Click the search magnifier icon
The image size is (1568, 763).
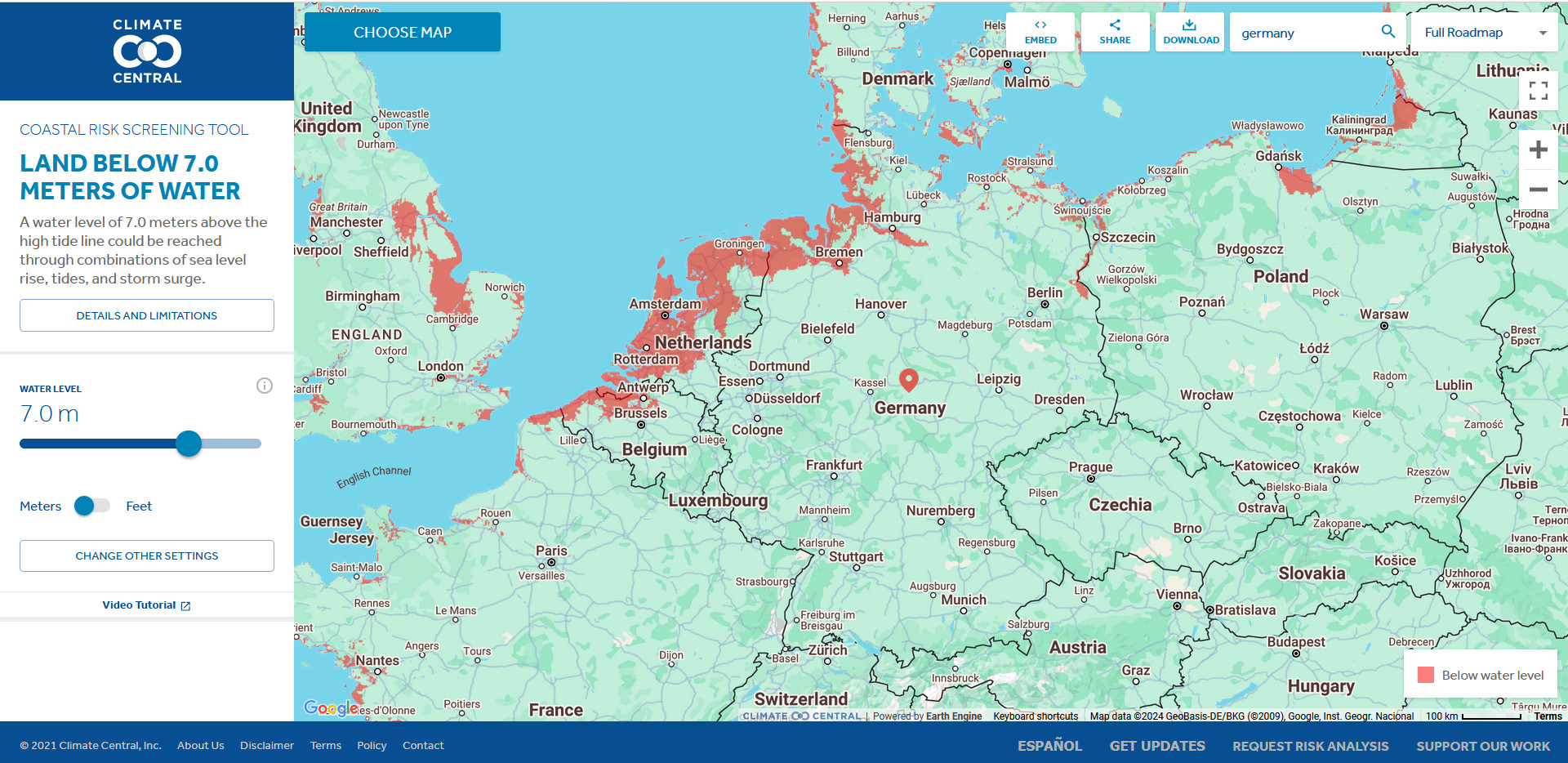point(1388,32)
